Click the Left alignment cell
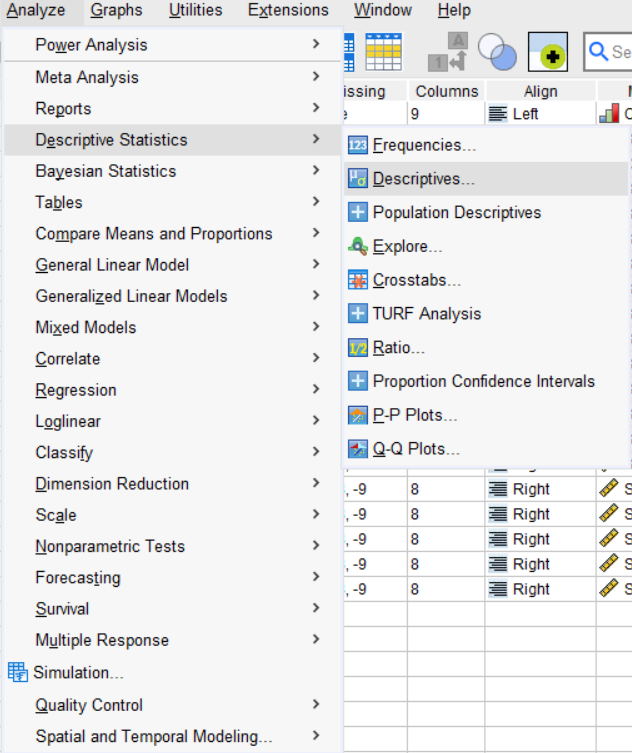 tap(541, 114)
